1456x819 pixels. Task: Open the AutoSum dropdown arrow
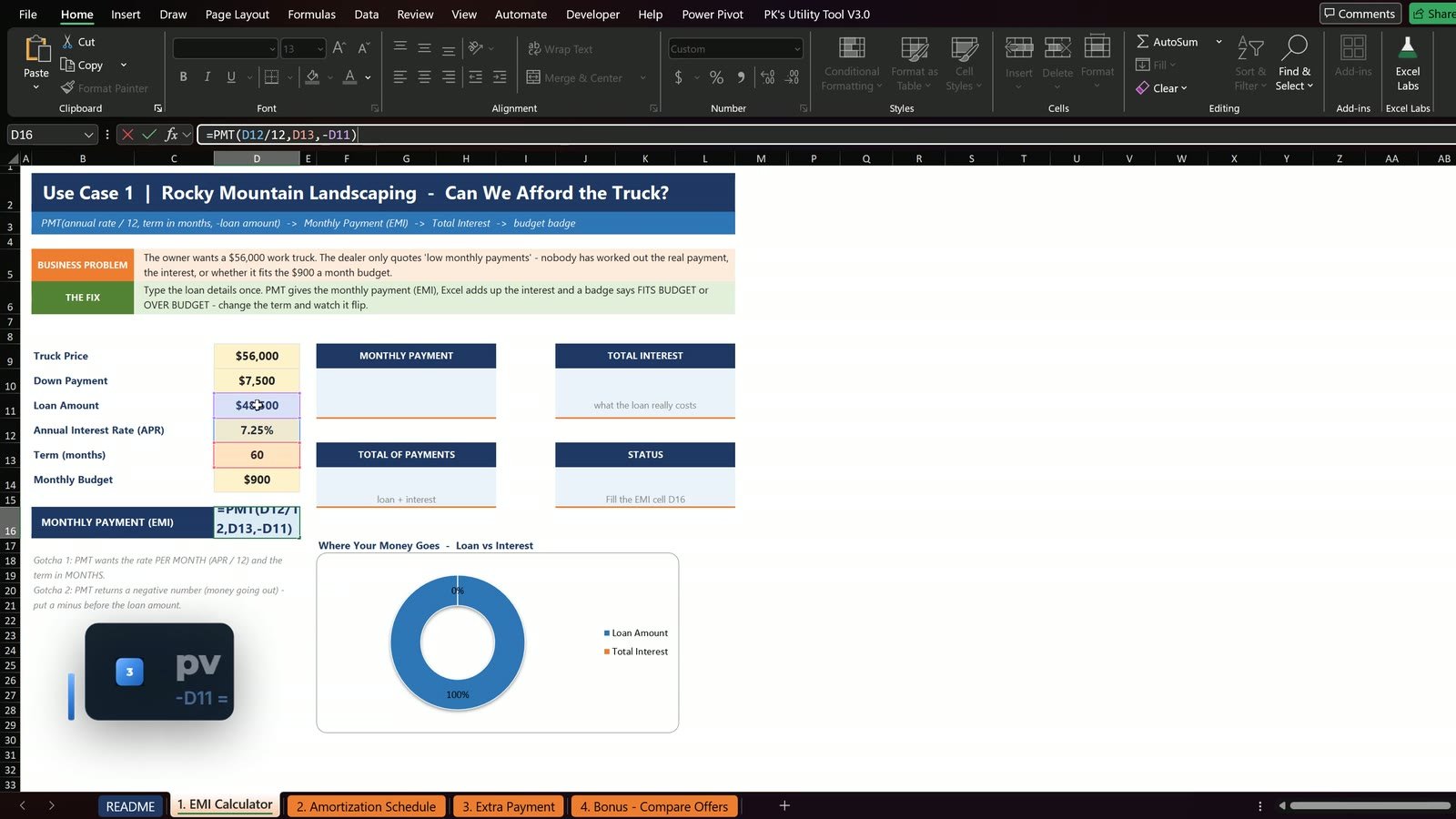click(1218, 42)
